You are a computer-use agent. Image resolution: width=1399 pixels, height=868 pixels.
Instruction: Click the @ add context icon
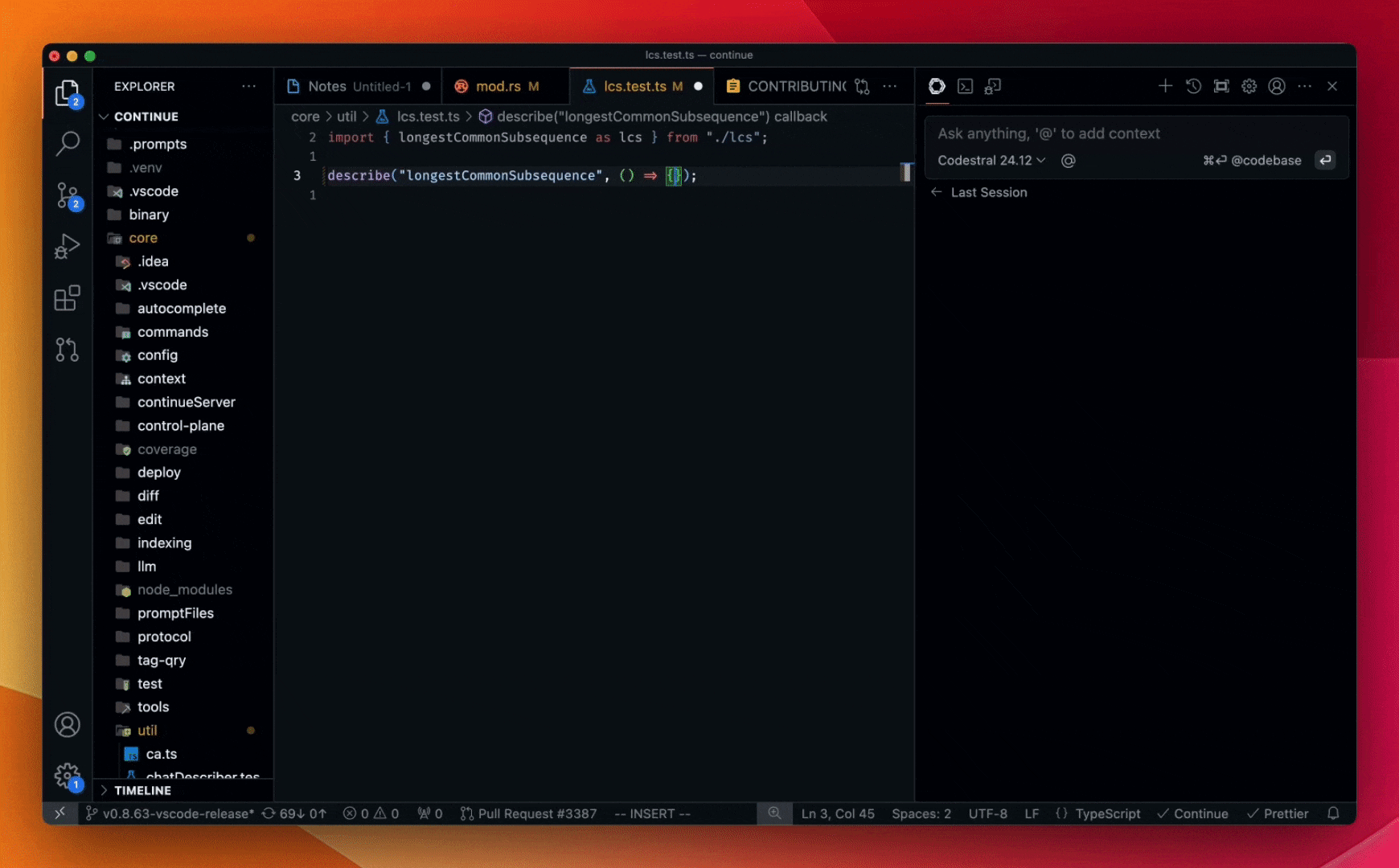pyautogui.click(x=1068, y=161)
